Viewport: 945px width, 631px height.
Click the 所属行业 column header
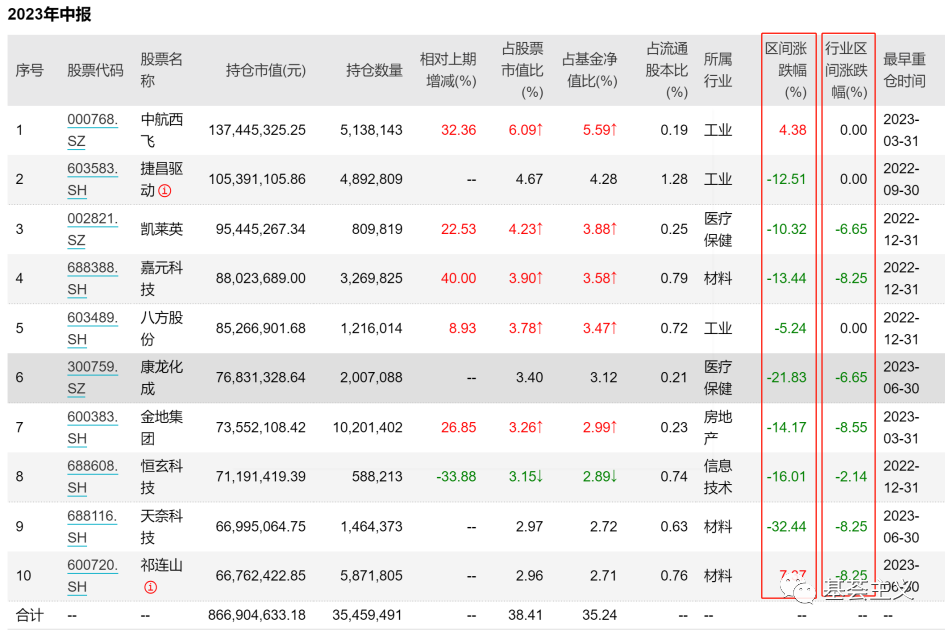pyautogui.click(x=718, y=71)
